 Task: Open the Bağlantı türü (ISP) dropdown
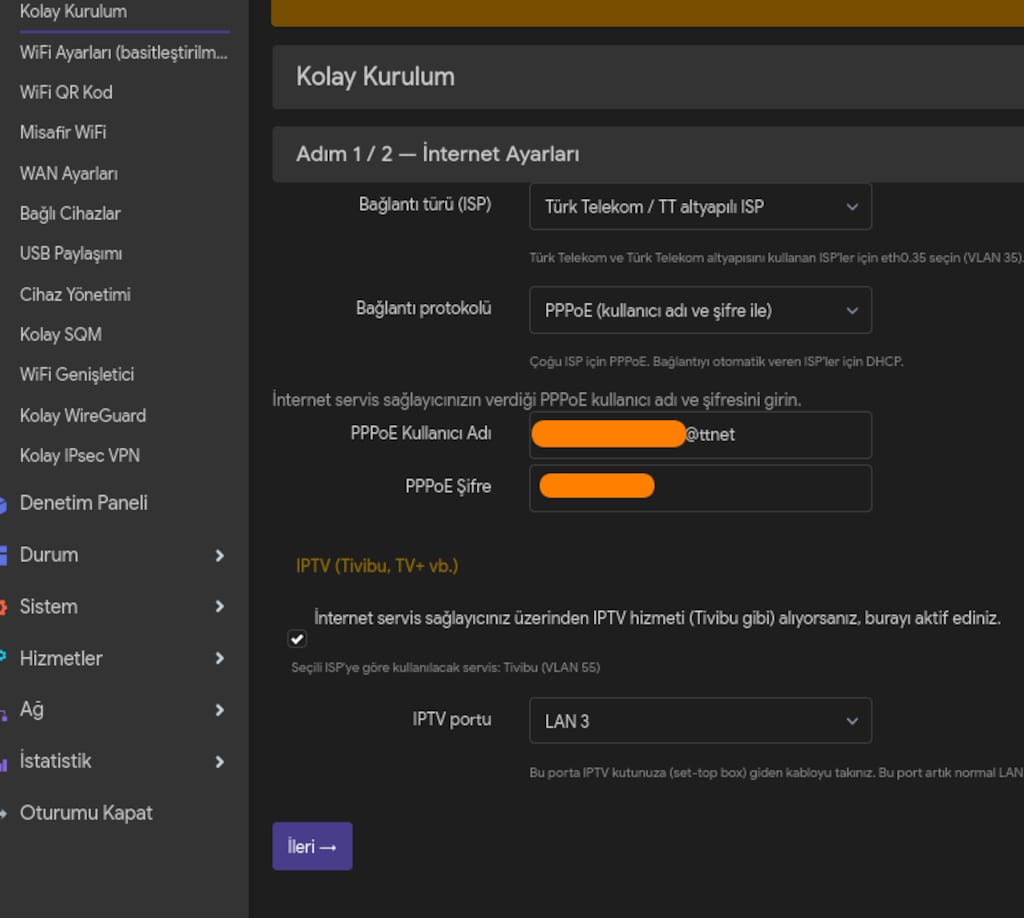(x=700, y=207)
